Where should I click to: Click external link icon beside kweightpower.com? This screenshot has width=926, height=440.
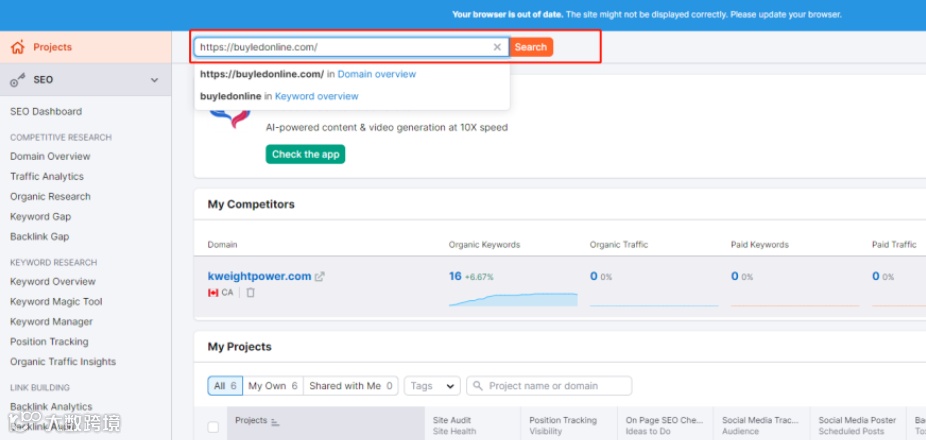(x=319, y=276)
